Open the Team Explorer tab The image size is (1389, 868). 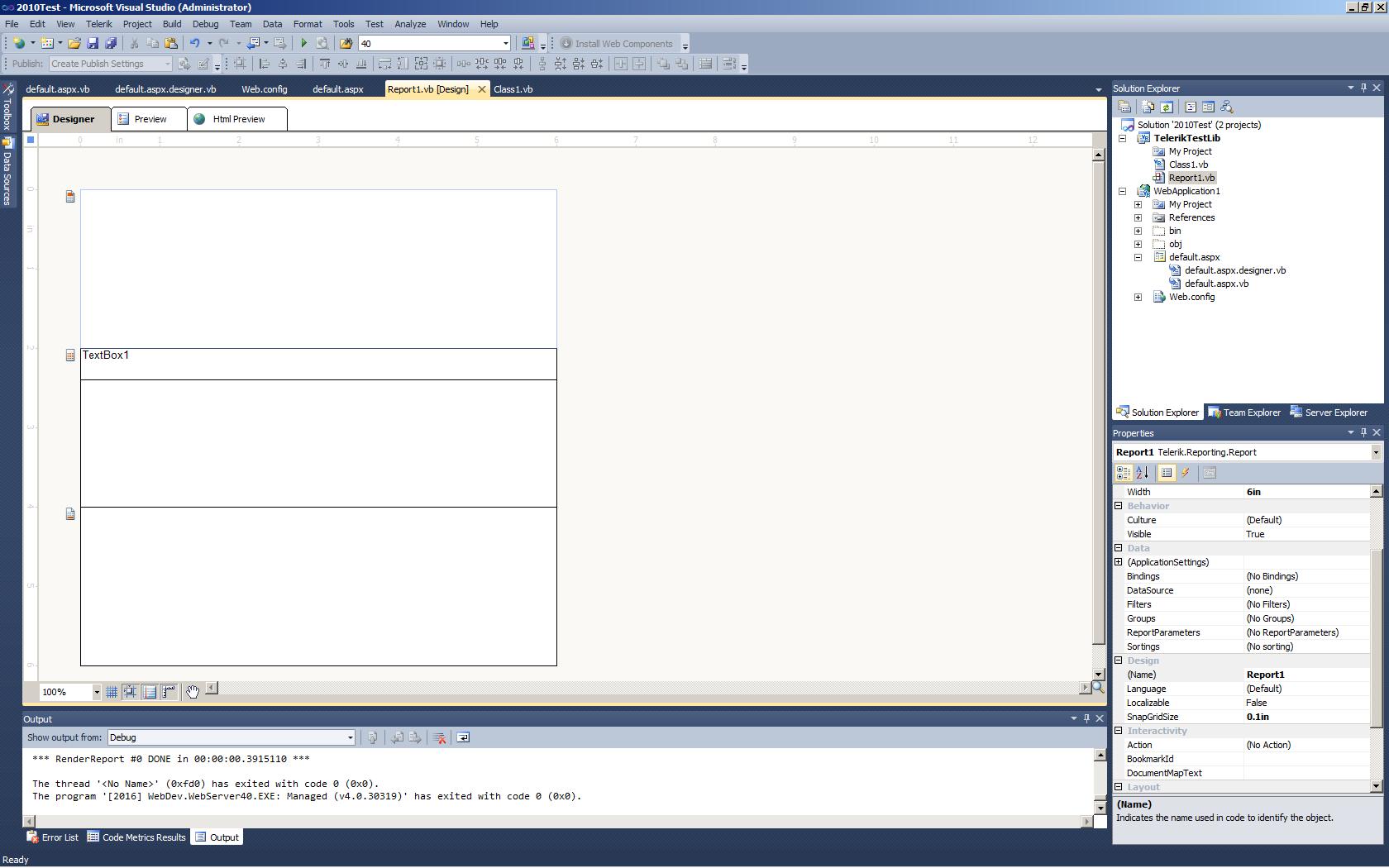[x=1244, y=413]
